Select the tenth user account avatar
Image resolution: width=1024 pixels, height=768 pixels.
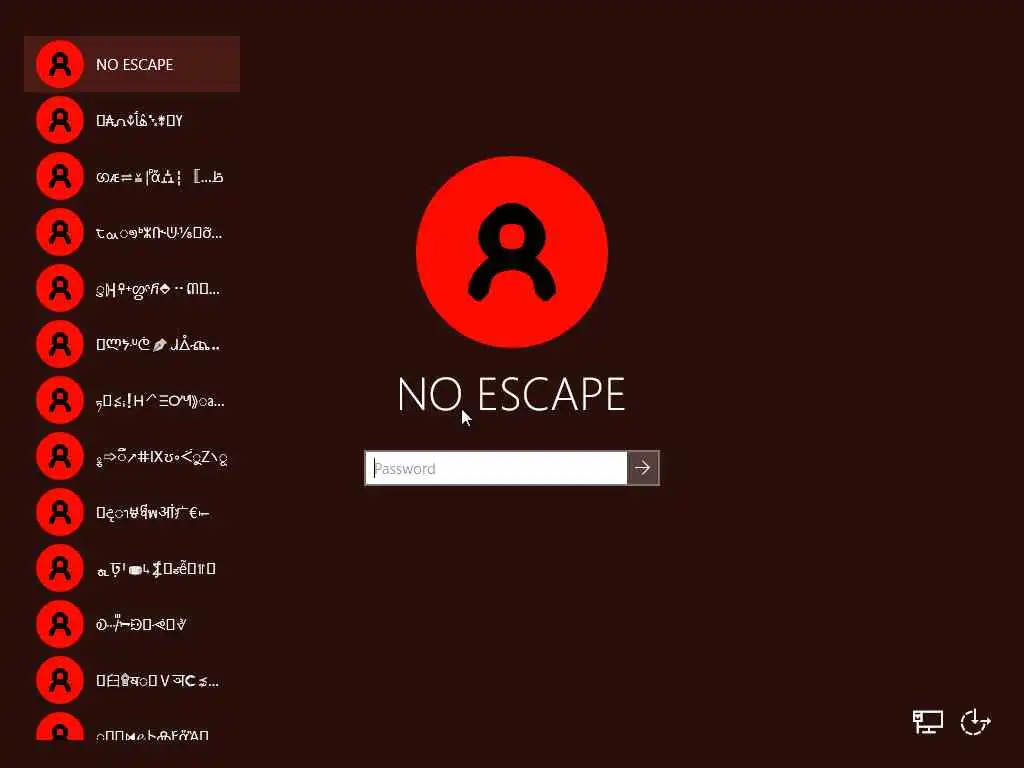(60, 568)
